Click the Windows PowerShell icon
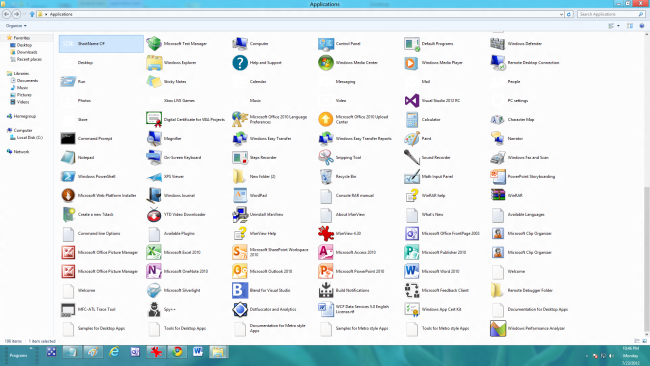The height and width of the screenshot is (366, 650). [68, 177]
